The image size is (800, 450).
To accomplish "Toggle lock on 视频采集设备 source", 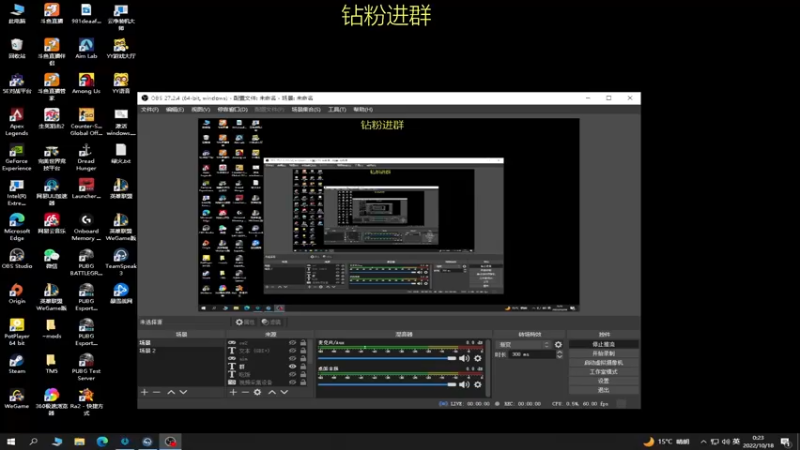I will point(303,382).
